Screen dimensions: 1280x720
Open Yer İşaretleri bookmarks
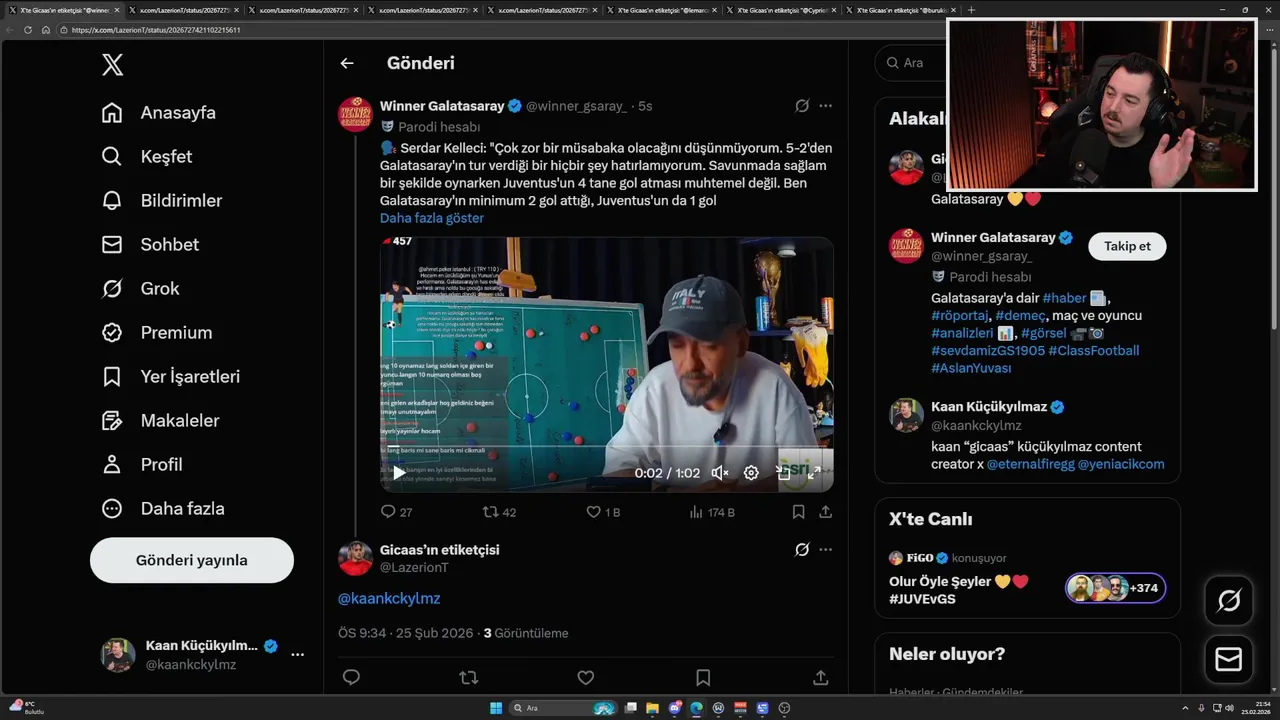point(171,376)
